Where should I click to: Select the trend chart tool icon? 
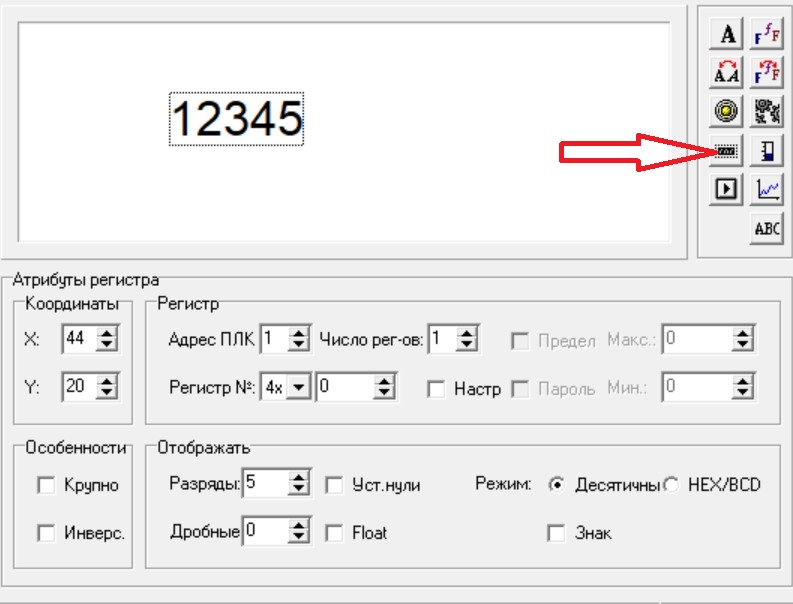click(x=766, y=189)
